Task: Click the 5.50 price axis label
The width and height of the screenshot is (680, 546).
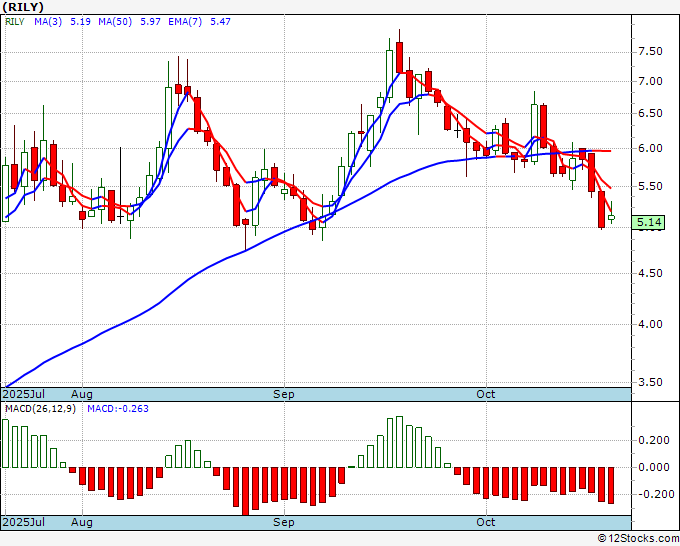Action: click(x=650, y=186)
